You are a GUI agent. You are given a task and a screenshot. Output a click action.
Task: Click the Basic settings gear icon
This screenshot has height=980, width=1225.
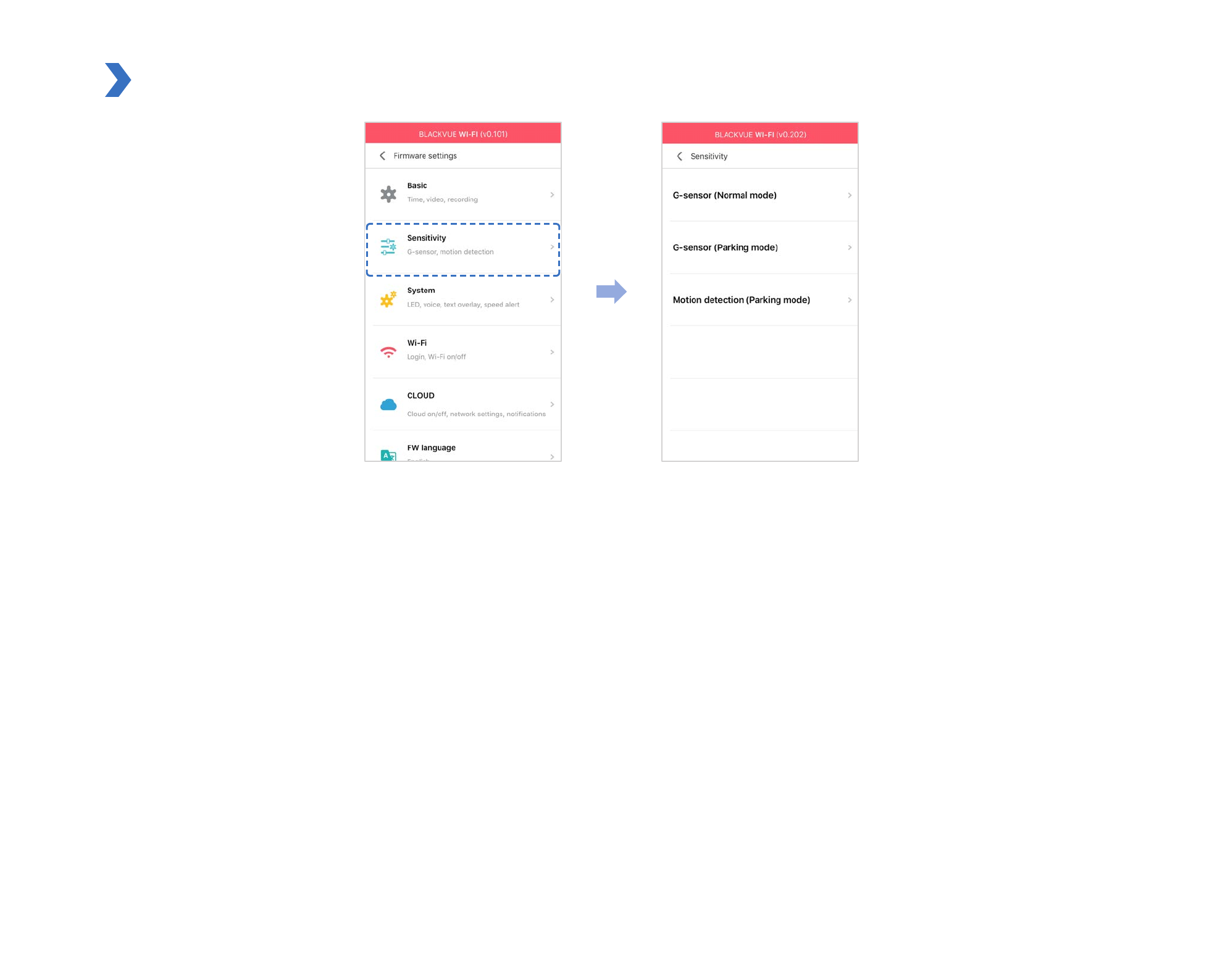click(388, 195)
